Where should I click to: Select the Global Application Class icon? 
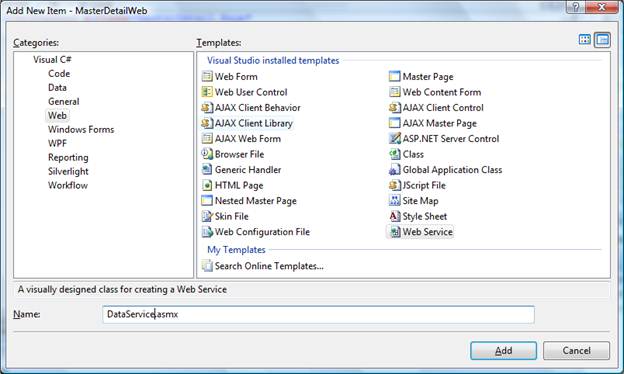tap(394, 170)
